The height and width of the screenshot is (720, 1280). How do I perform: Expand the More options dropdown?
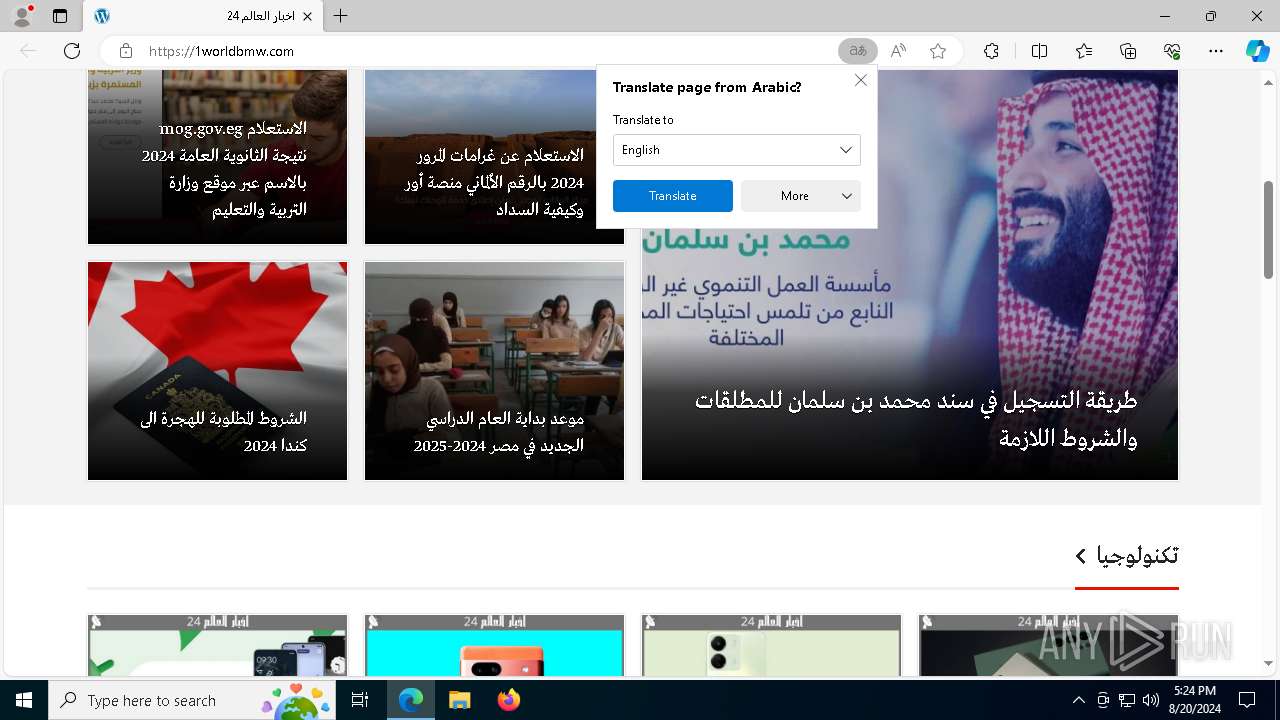pyautogui.click(x=801, y=196)
